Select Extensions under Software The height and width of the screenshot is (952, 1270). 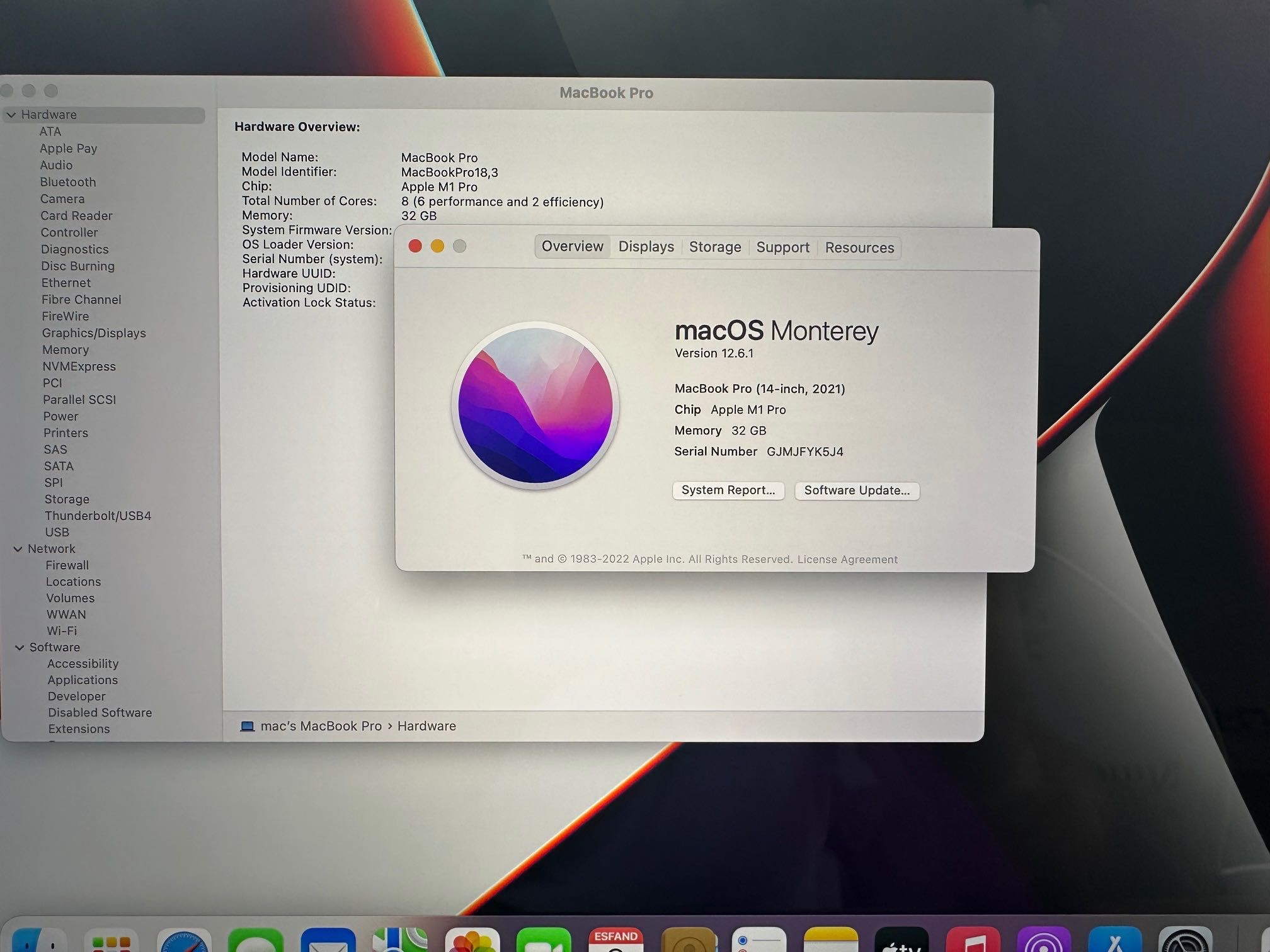click(x=79, y=729)
